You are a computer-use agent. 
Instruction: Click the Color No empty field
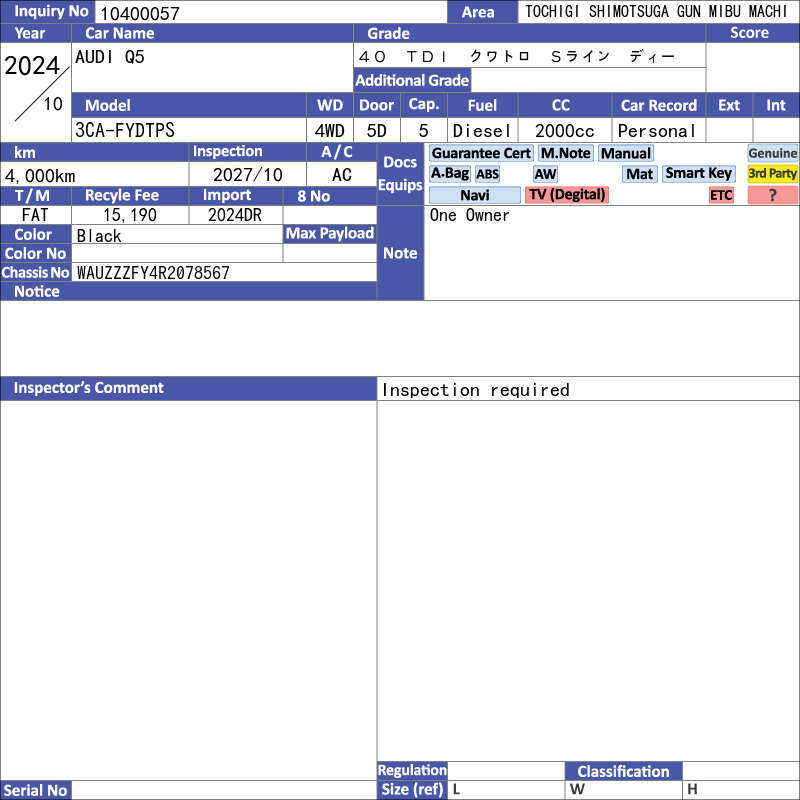click(x=177, y=253)
